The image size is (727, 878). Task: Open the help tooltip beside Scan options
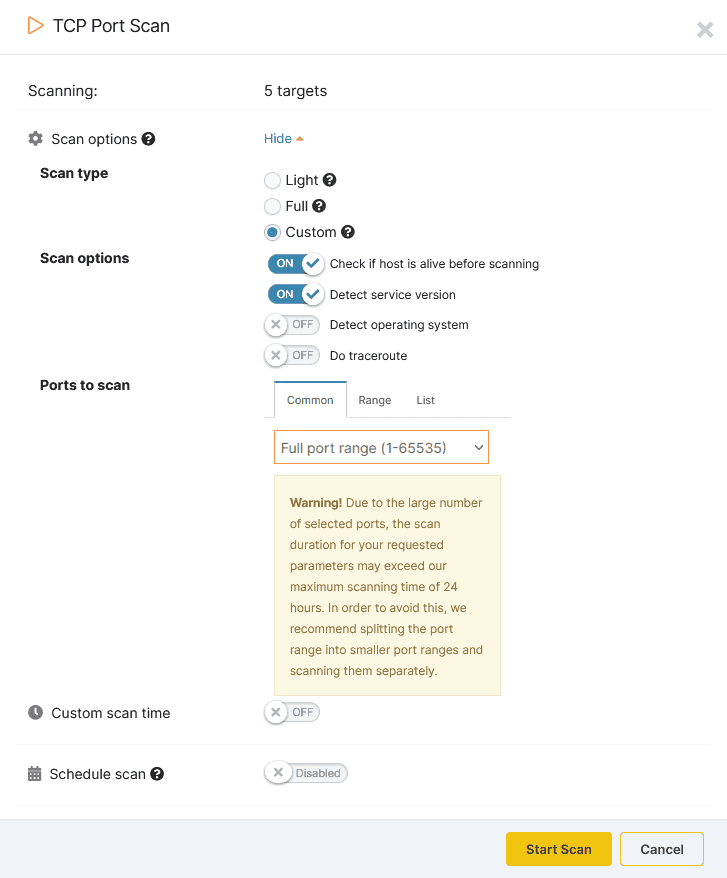[x=148, y=139]
